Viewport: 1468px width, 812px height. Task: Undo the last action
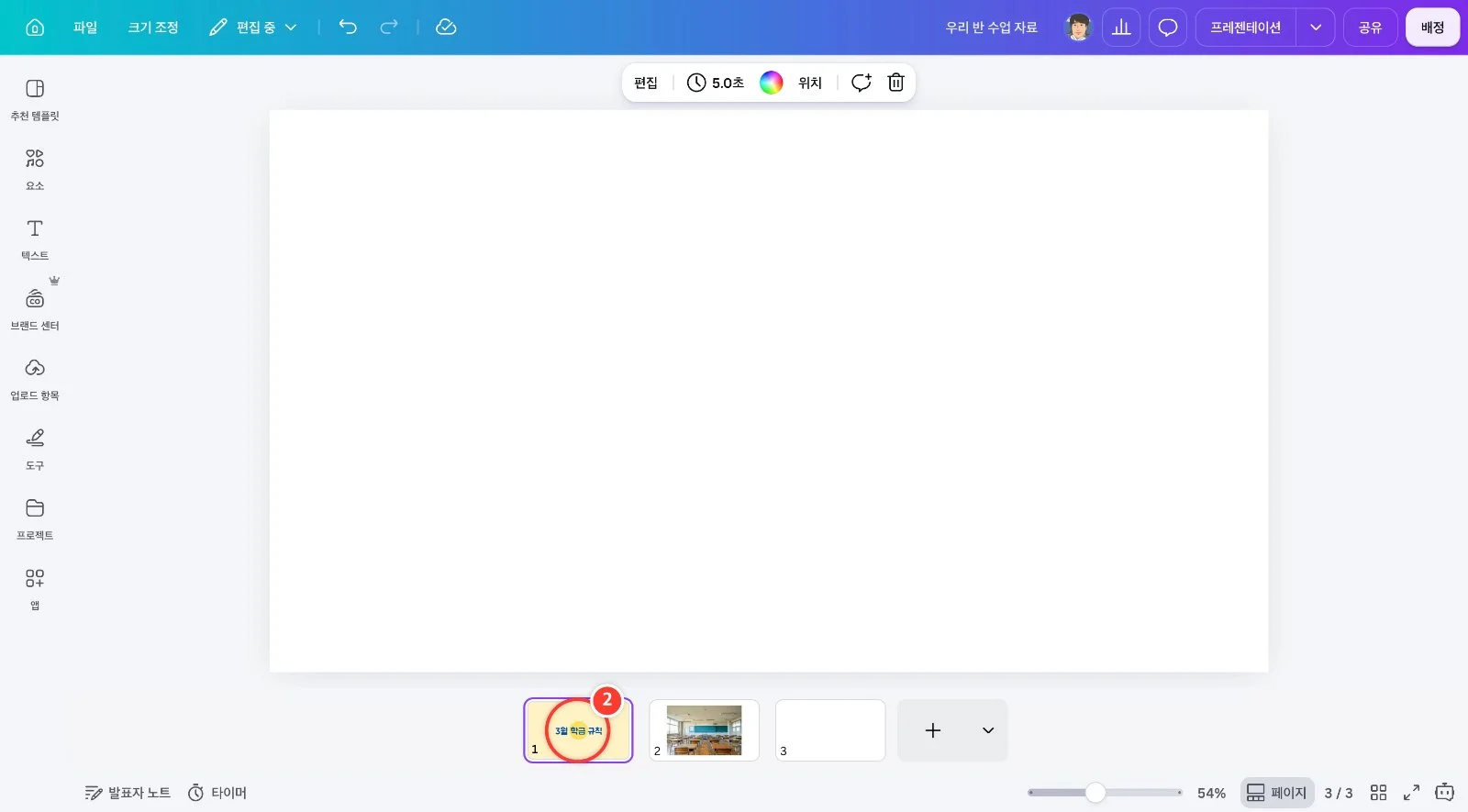pyautogui.click(x=348, y=28)
